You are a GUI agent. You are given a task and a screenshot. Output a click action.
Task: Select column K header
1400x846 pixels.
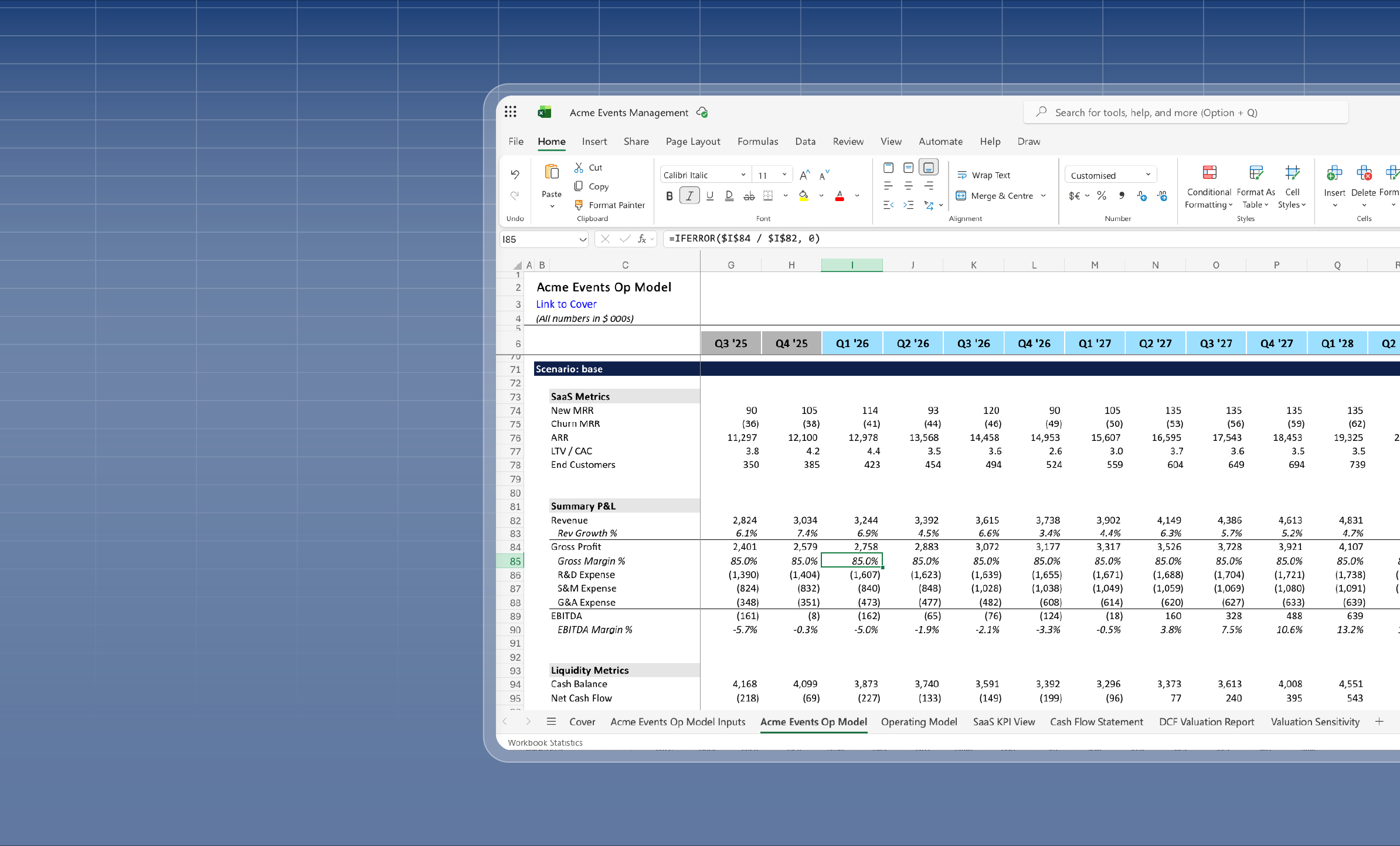[x=973, y=265]
